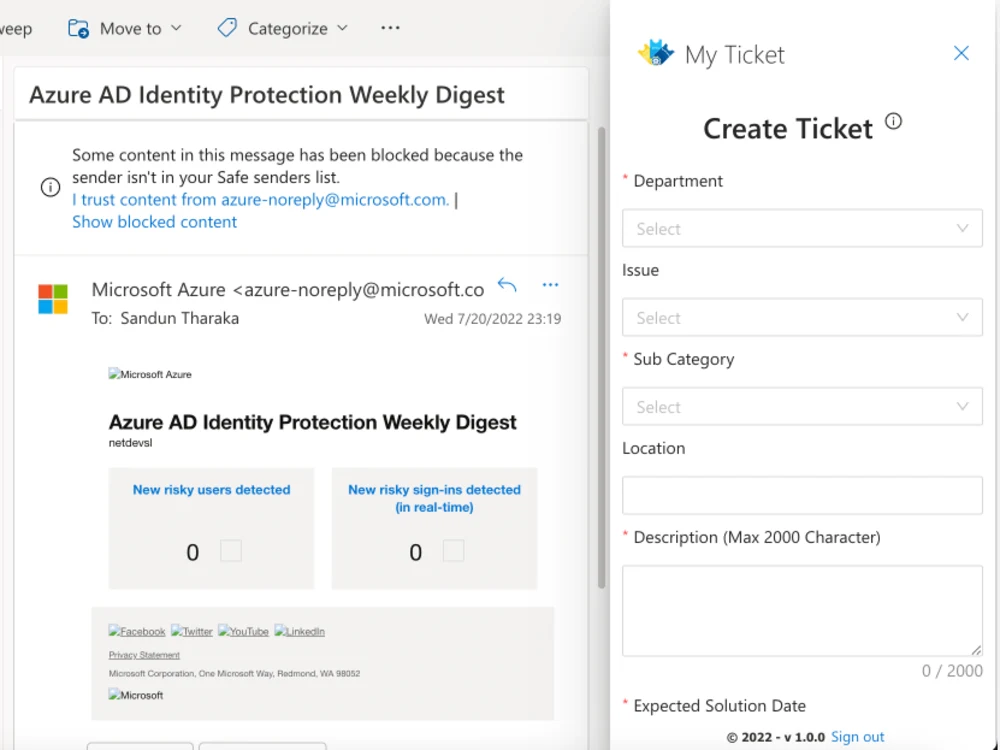Open the Categorize menu

coord(284,29)
